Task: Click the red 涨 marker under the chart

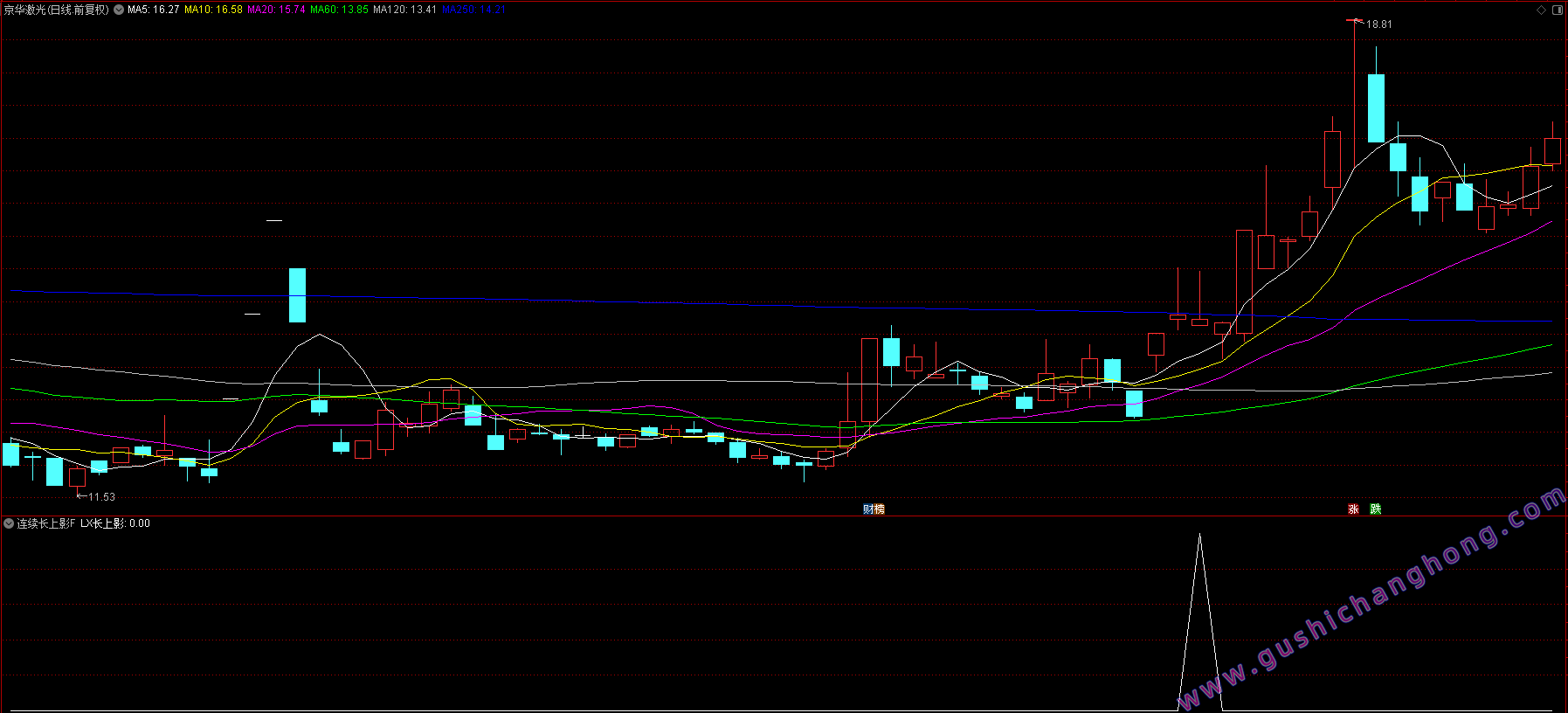Action: click(1353, 509)
